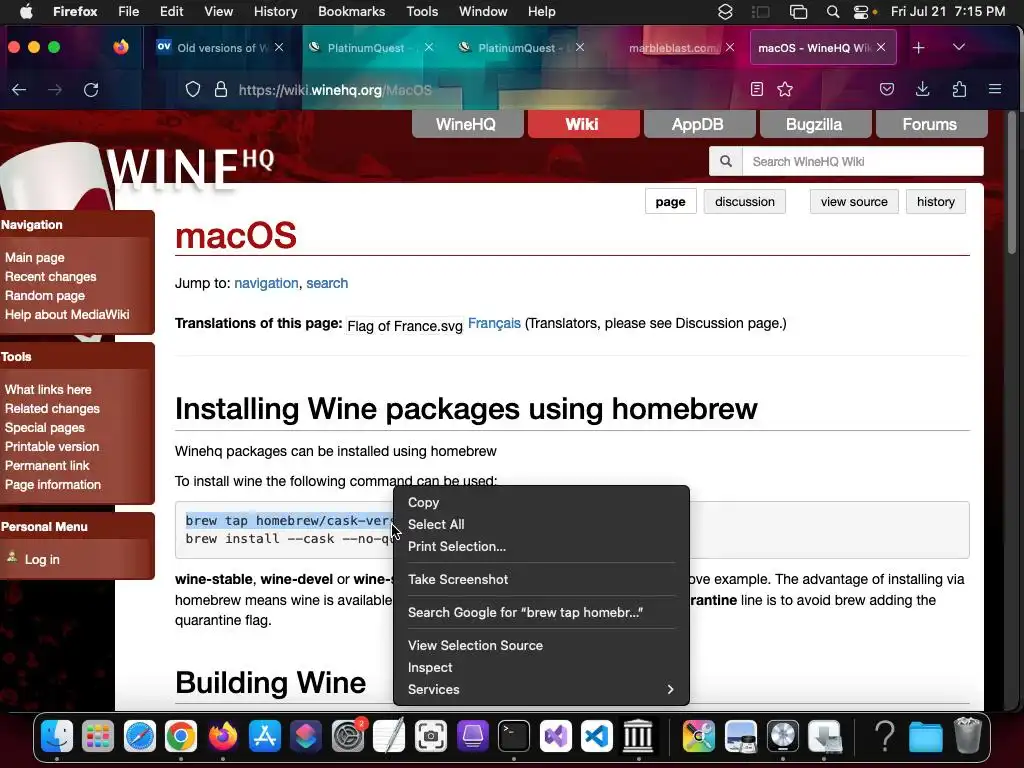Open the Screenshot app in the dock
The width and height of the screenshot is (1024, 768).
pyautogui.click(x=430, y=736)
